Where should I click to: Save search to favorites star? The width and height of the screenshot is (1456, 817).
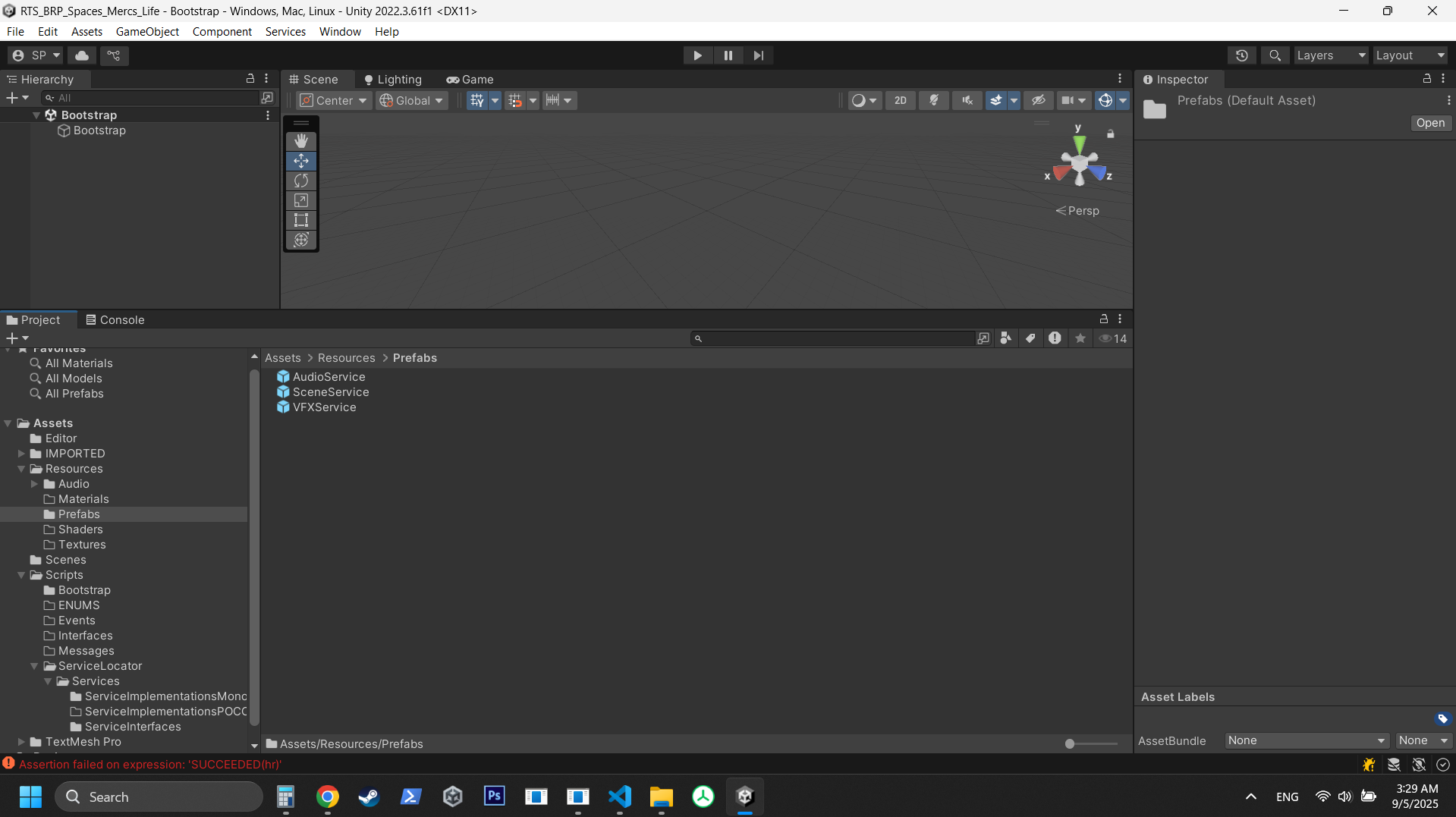(x=1080, y=338)
